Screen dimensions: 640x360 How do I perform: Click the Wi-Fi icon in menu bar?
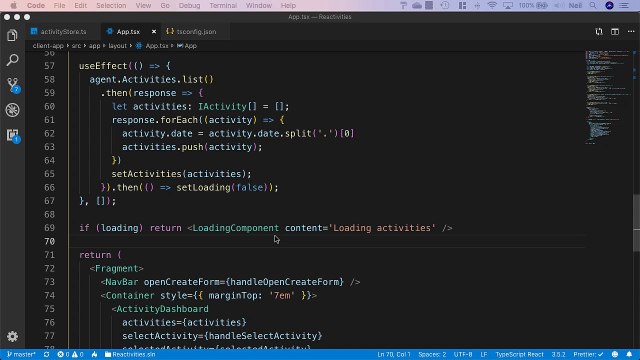pyautogui.click(x=492, y=5)
